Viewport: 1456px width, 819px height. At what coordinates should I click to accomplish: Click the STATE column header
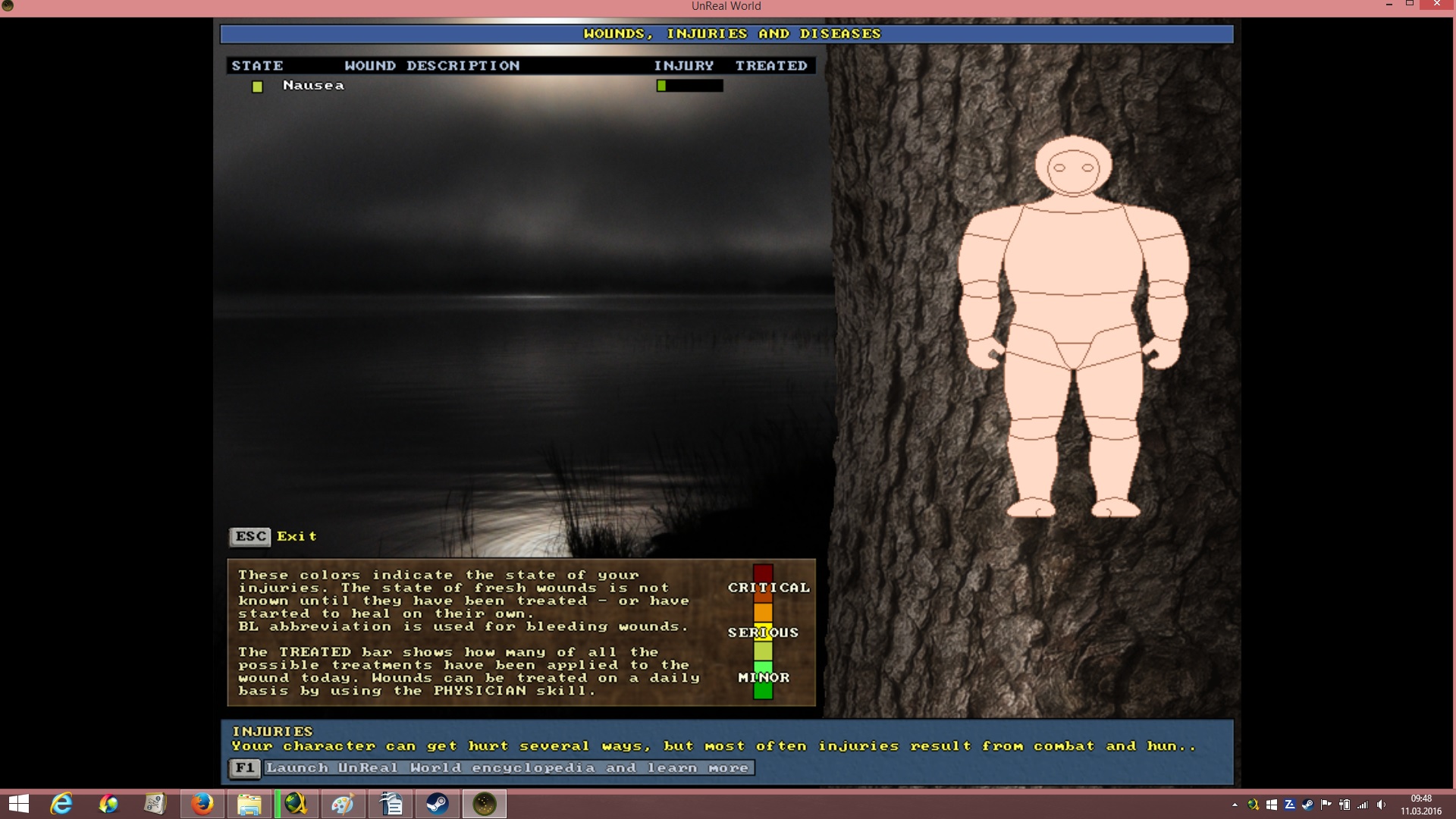coord(257,66)
